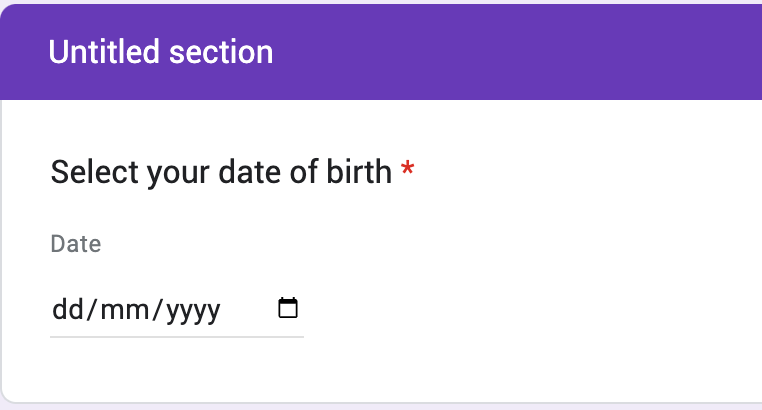The width and height of the screenshot is (762, 410).
Task: Click the Untitled section header title
Action: (x=161, y=52)
